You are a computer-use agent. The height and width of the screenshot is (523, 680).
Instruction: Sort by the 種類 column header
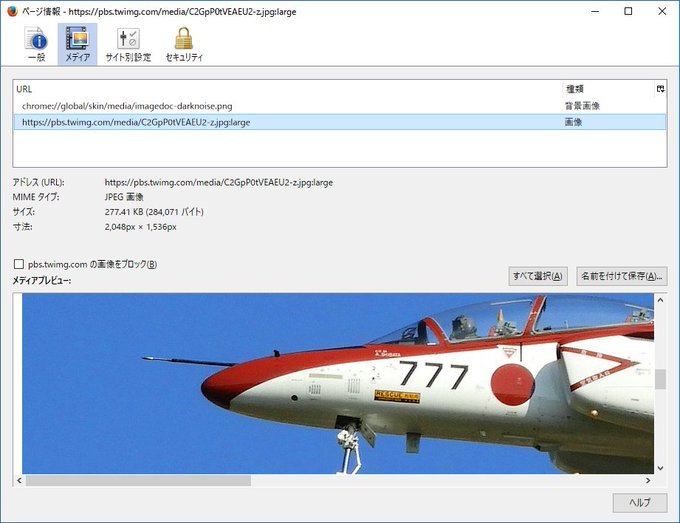point(608,89)
